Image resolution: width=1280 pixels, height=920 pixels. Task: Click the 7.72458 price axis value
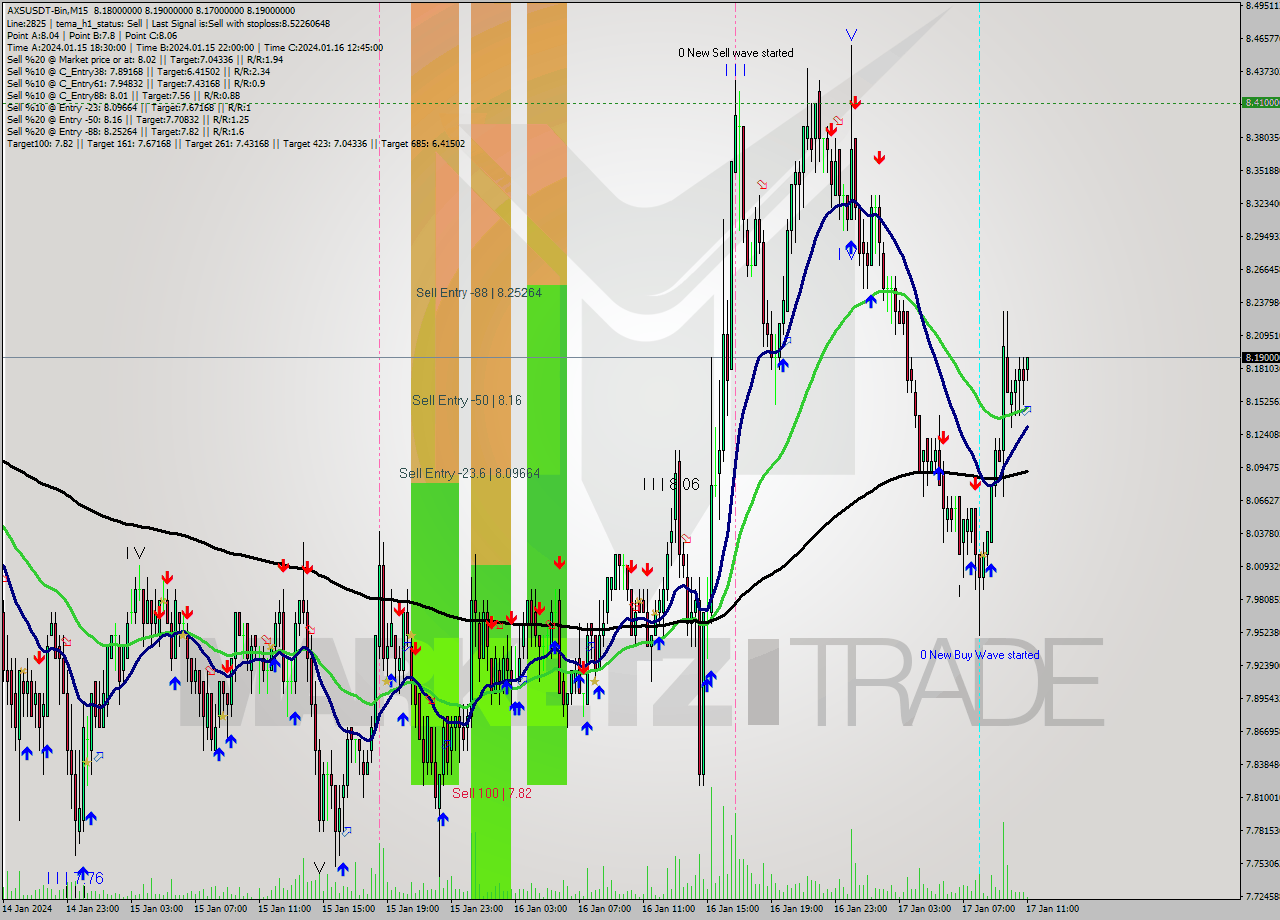(1262, 896)
